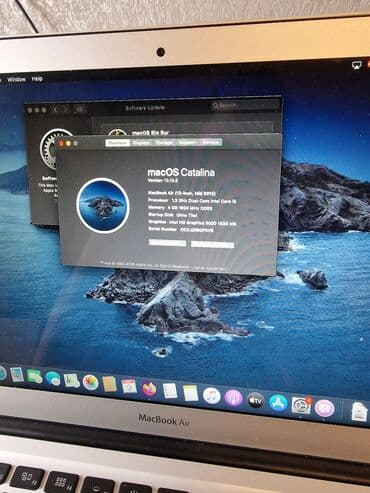The height and width of the screenshot is (493, 370).
Task: Click Version number under macOS Catalina
Action: click(x=163, y=180)
